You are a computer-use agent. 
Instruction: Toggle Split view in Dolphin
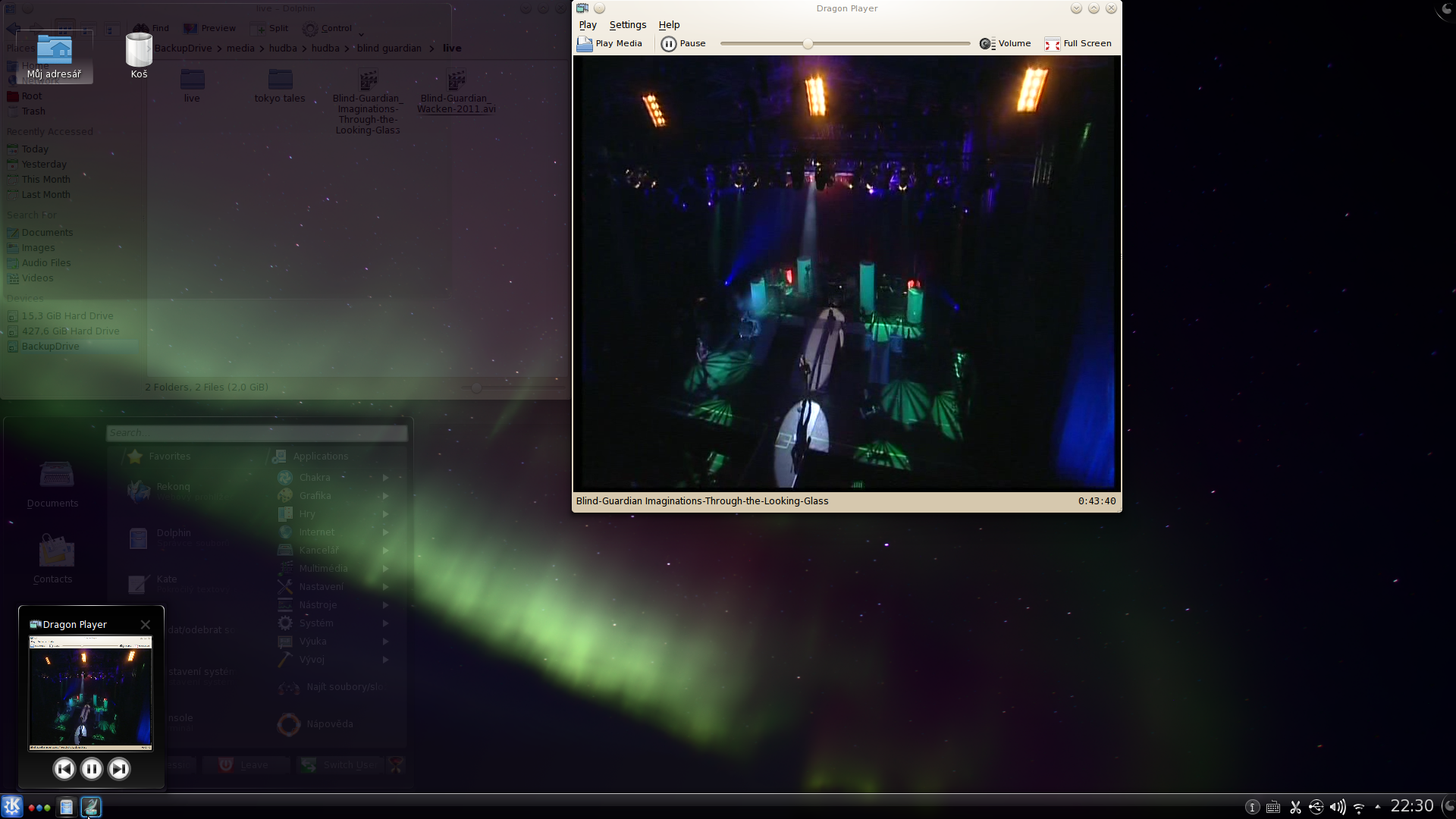pyautogui.click(x=271, y=29)
